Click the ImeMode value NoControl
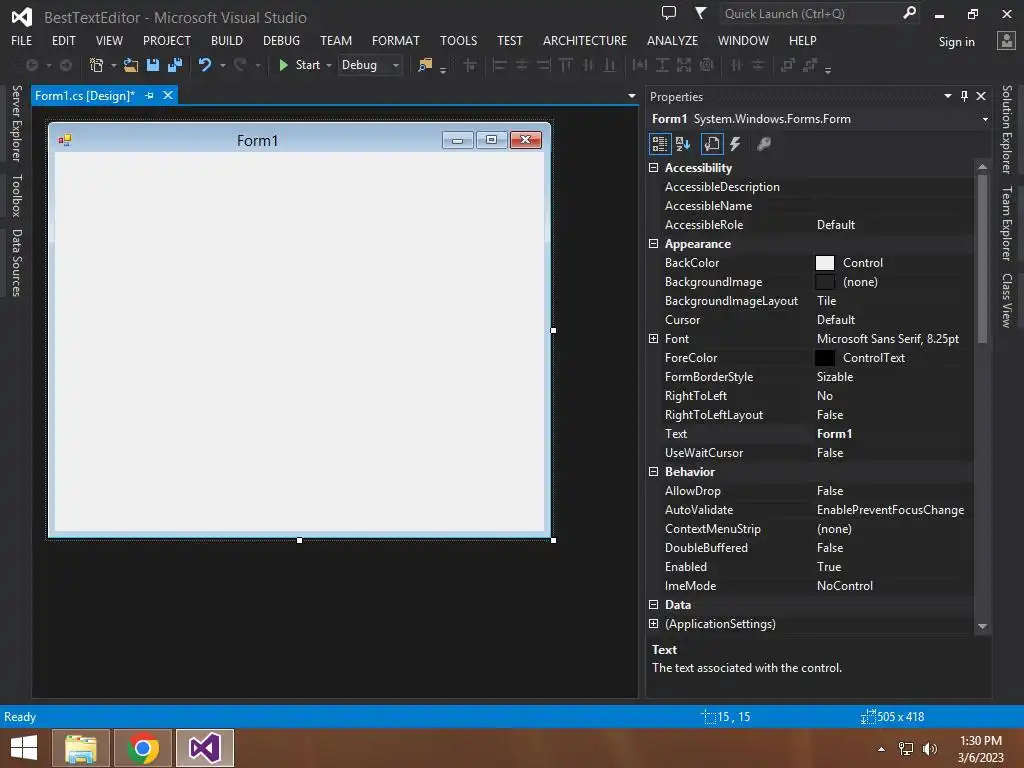The width and height of the screenshot is (1024, 768). click(844, 586)
